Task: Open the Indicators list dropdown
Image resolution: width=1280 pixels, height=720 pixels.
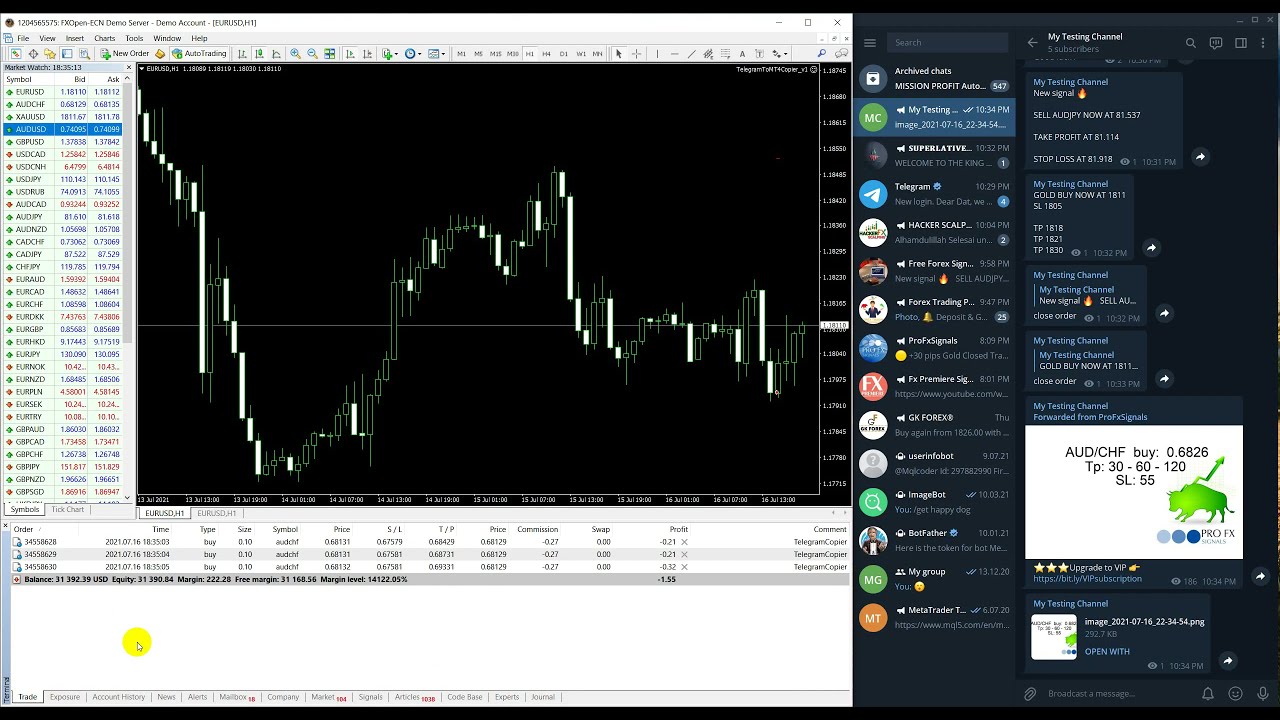Action: [389, 54]
